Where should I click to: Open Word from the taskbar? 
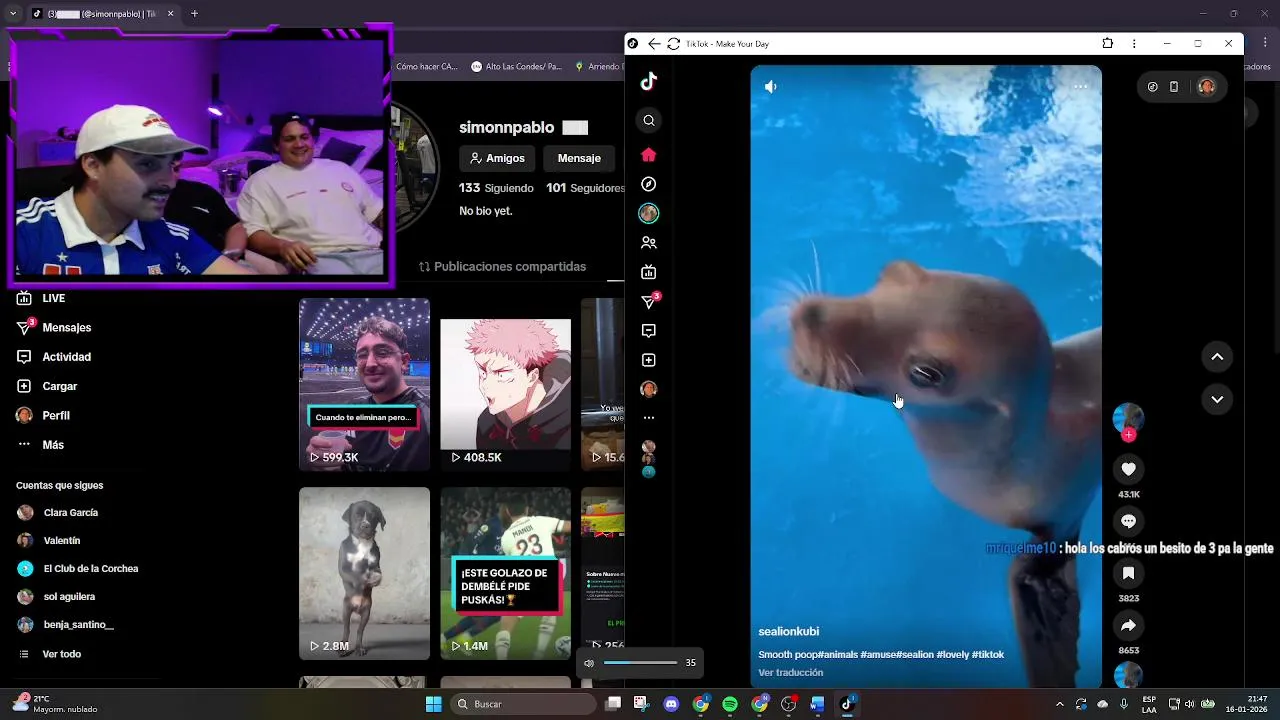pyautogui.click(x=817, y=704)
